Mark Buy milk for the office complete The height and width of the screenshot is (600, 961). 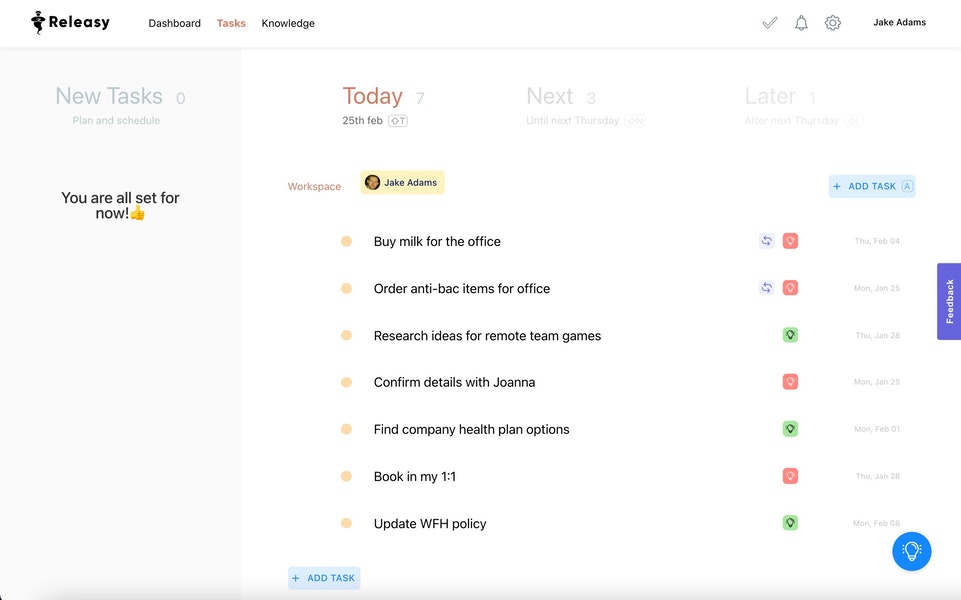pyautogui.click(x=346, y=241)
